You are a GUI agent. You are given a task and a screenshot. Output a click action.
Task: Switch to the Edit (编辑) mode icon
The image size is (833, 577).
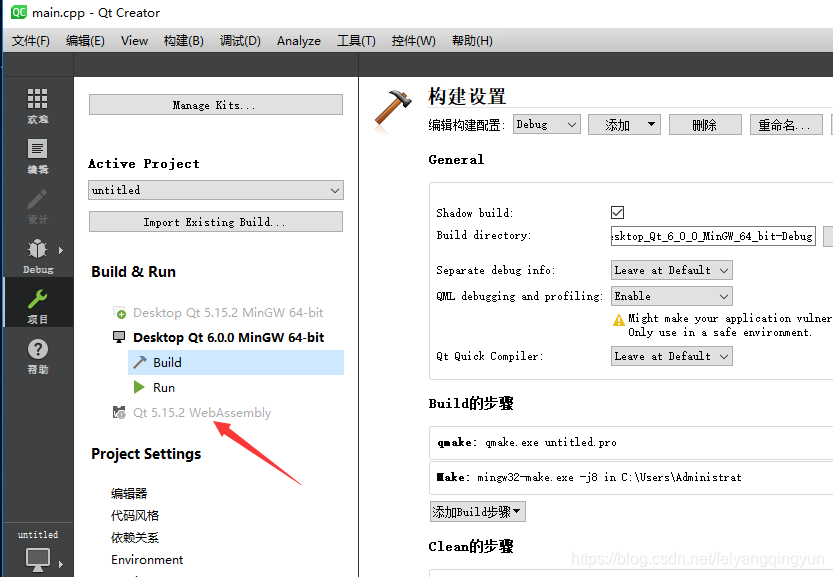click(x=37, y=155)
